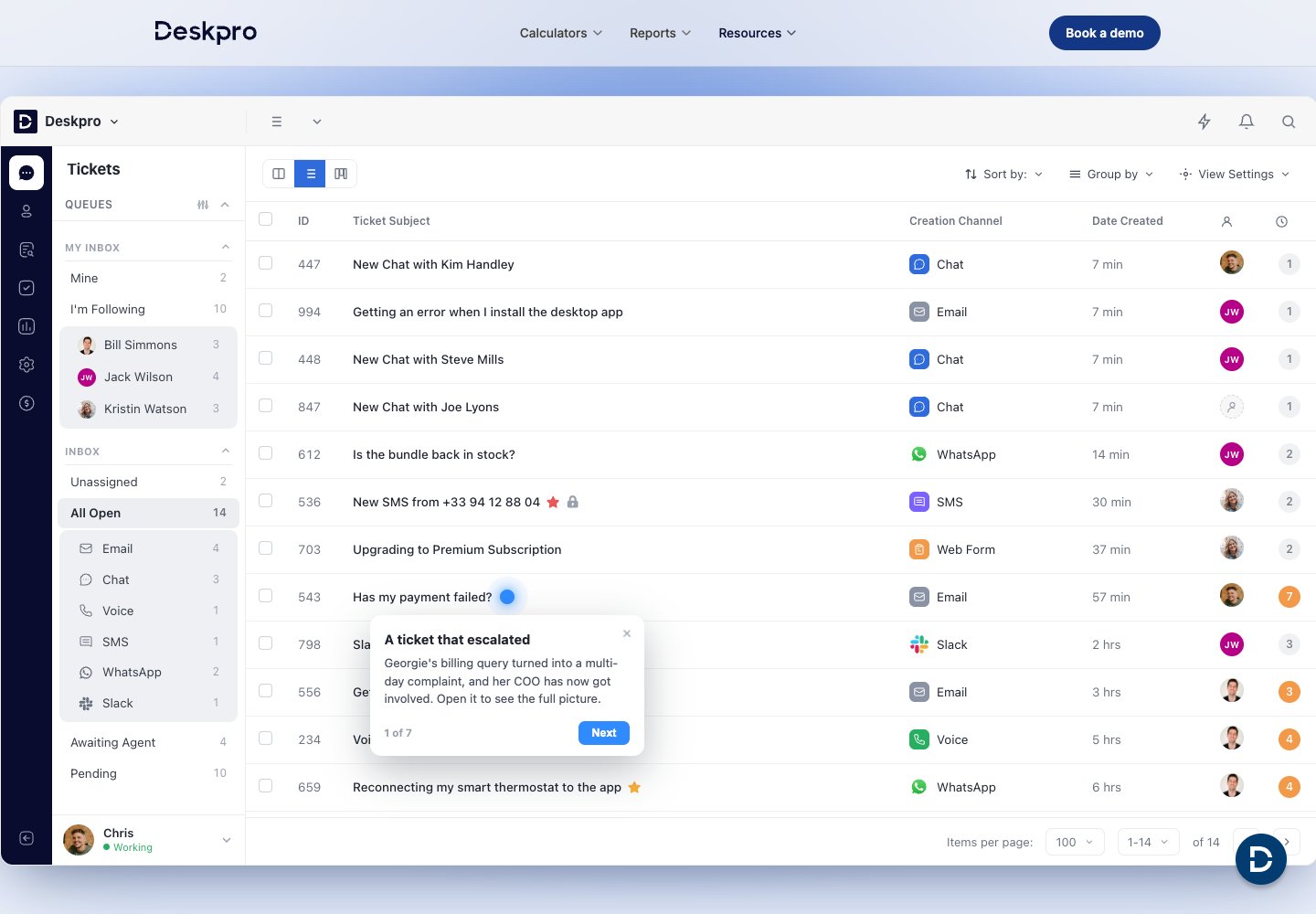Open queue filter sliders icon
This screenshot has height=914, width=1316.
[x=203, y=205]
